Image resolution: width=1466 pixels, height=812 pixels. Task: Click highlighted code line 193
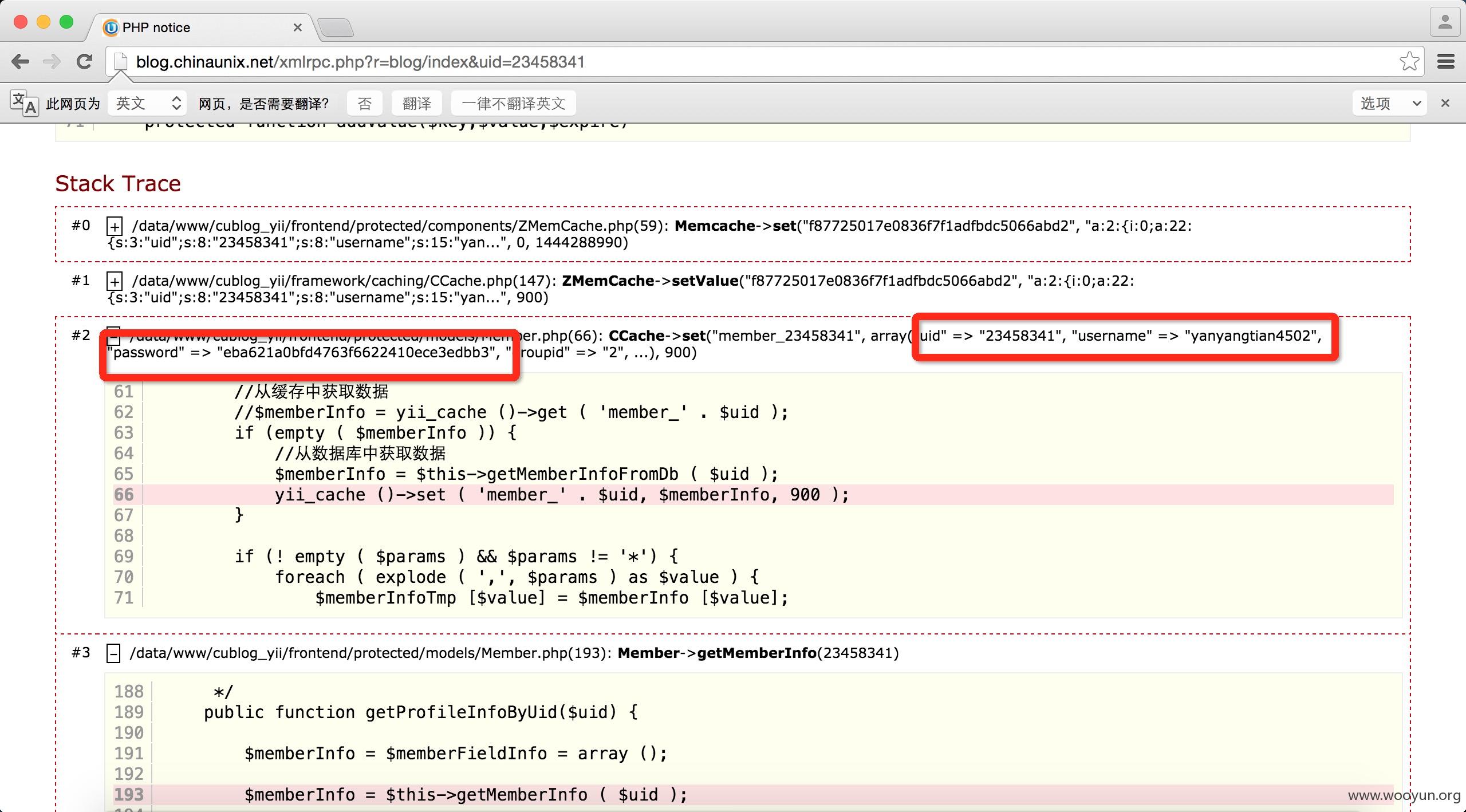tap(753, 795)
